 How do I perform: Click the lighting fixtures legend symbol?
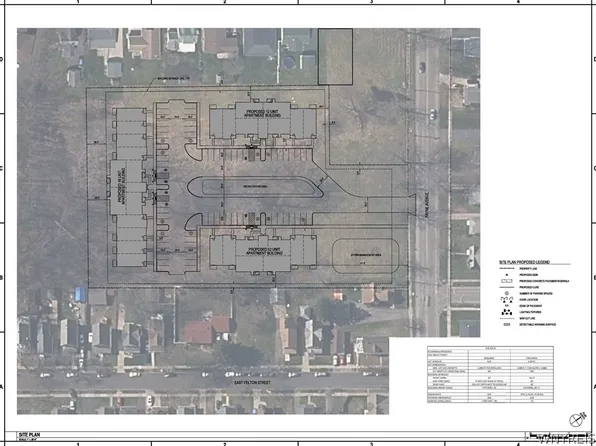(507, 312)
